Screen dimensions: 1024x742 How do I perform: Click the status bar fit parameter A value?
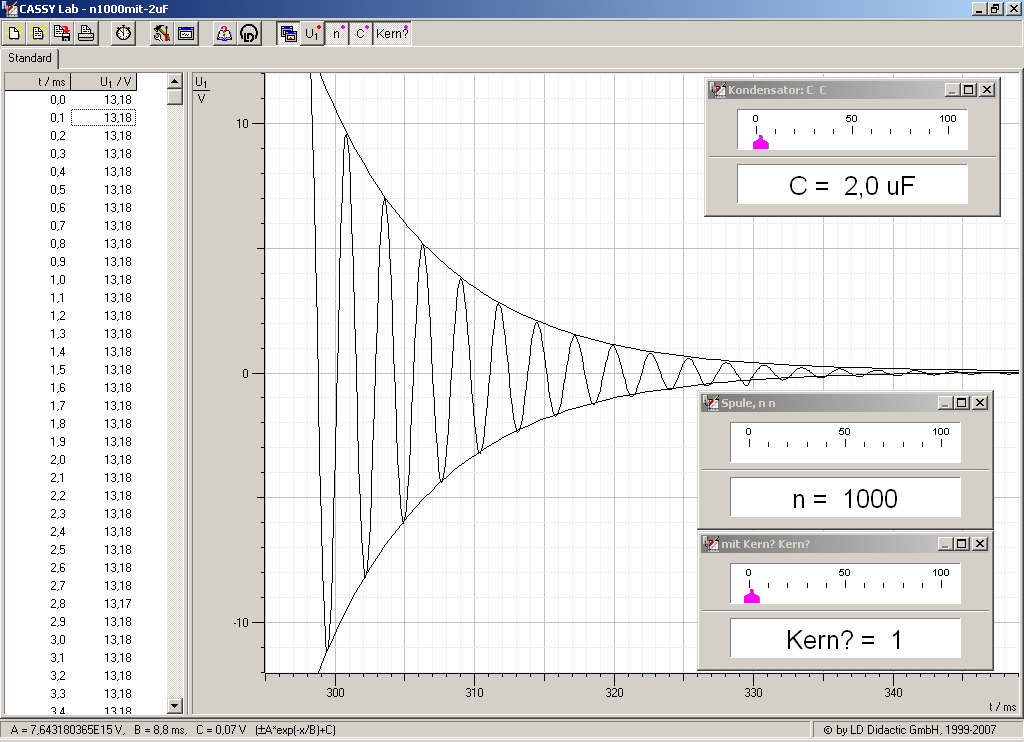[x=67, y=730]
